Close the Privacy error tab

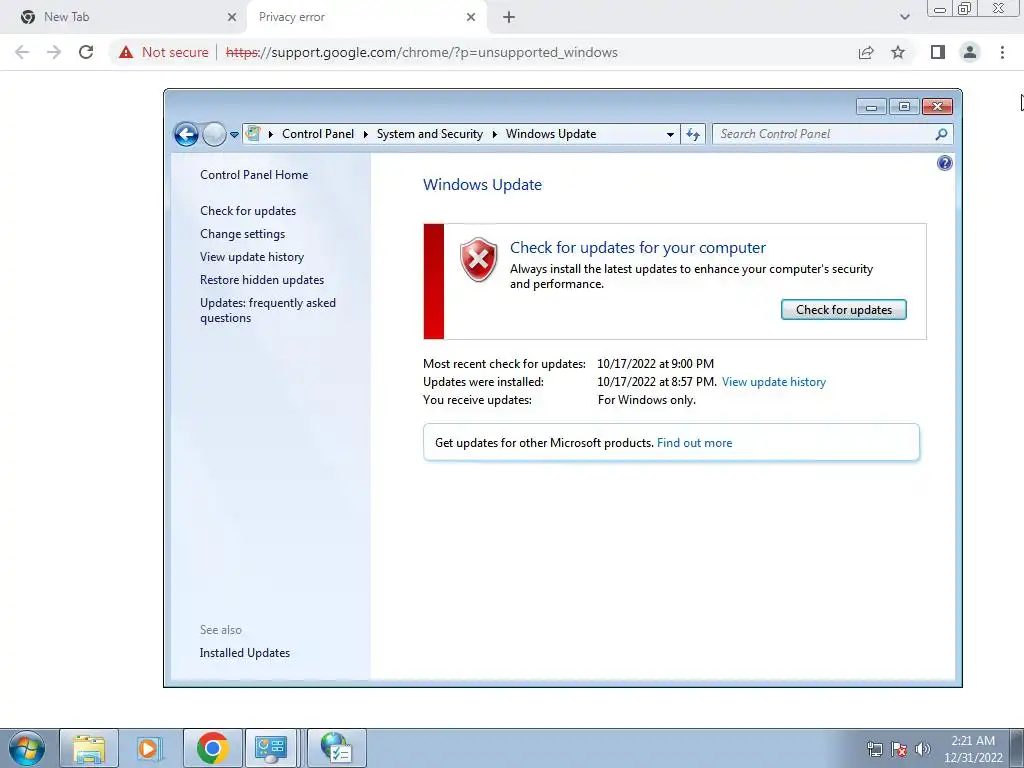[x=471, y=17]
